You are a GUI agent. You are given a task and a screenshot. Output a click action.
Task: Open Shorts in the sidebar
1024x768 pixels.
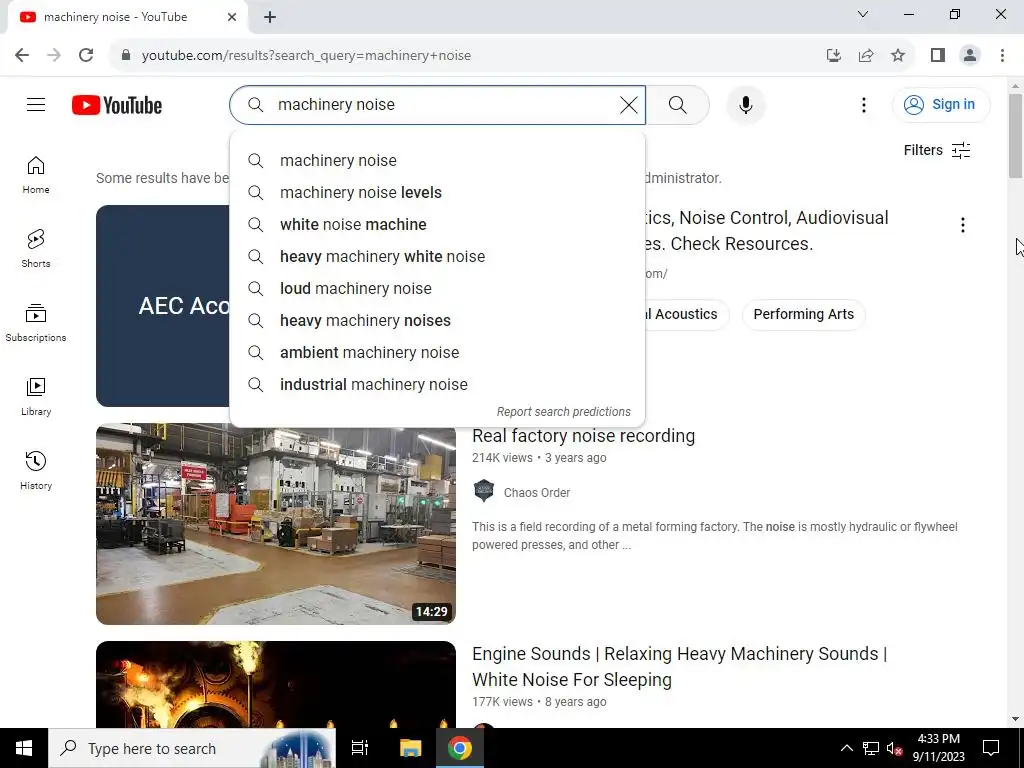(36, 249)
